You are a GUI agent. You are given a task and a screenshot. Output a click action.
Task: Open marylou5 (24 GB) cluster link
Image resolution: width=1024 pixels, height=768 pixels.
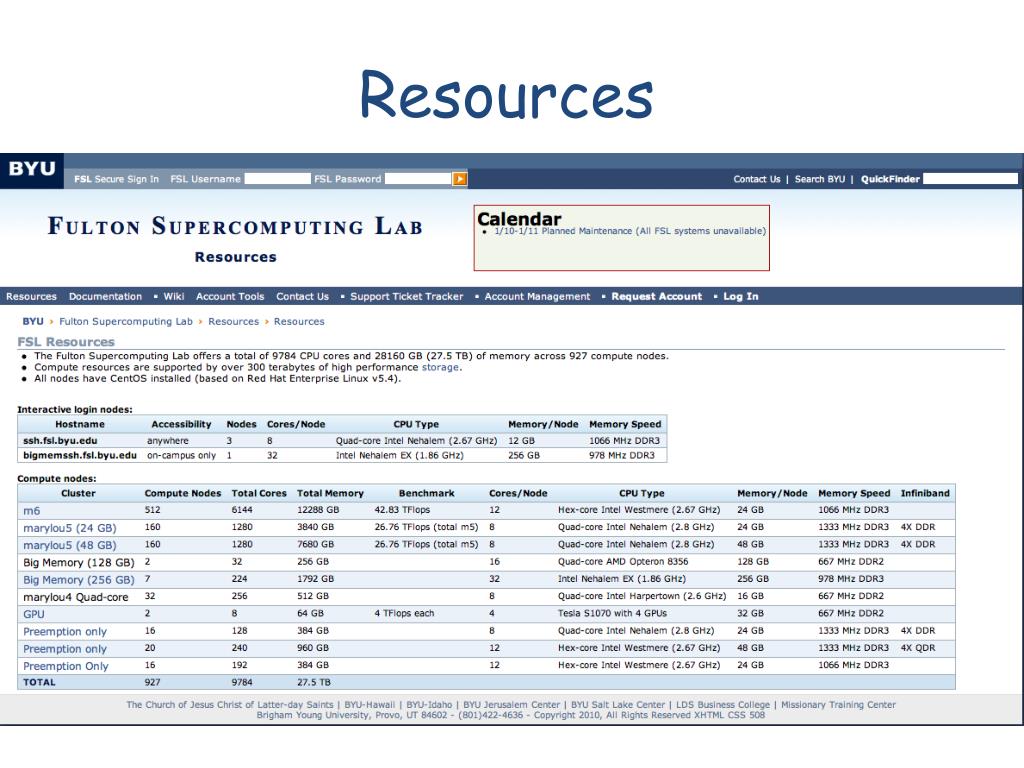coord(70,528)
